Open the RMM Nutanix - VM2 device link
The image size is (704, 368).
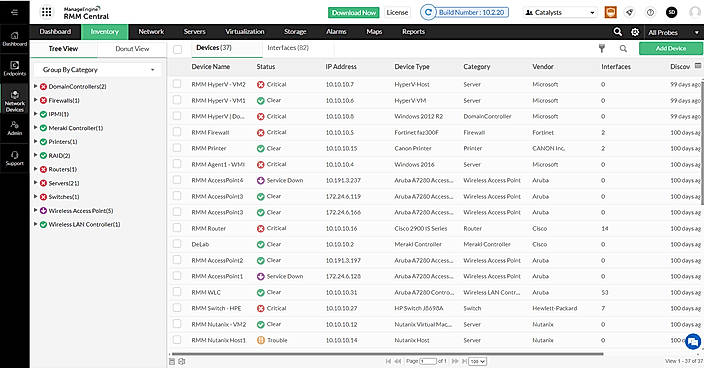click(x=219, y=324)
